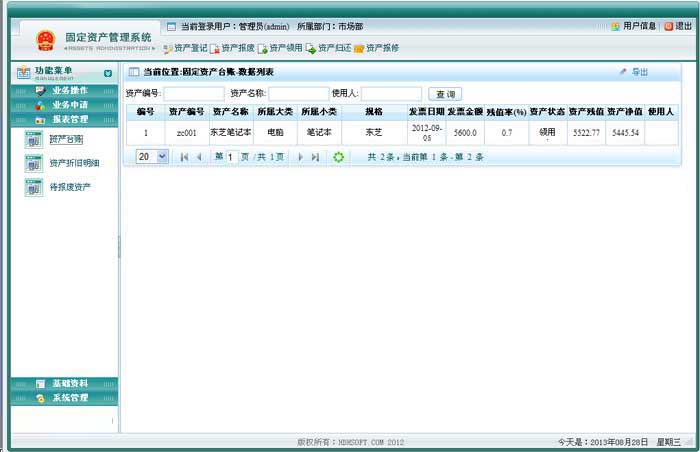Open the 系统管理 menu section
This screenshot has height=452, width=700.
[x=69, y=398]
